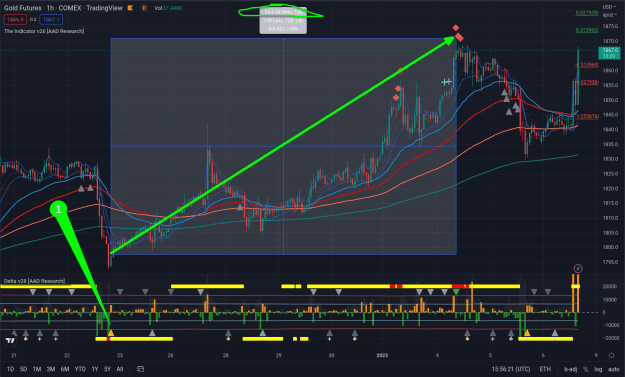Toggle b-adj back-adjustment setting
This screenshot has width=625, height=377.
tap(570, 369)
